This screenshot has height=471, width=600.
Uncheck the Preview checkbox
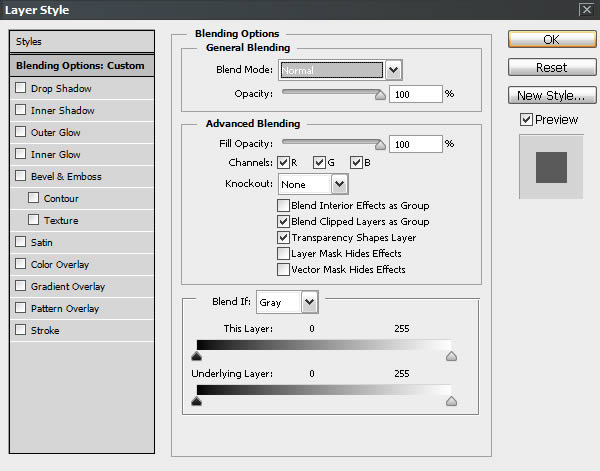coord(526,120)
